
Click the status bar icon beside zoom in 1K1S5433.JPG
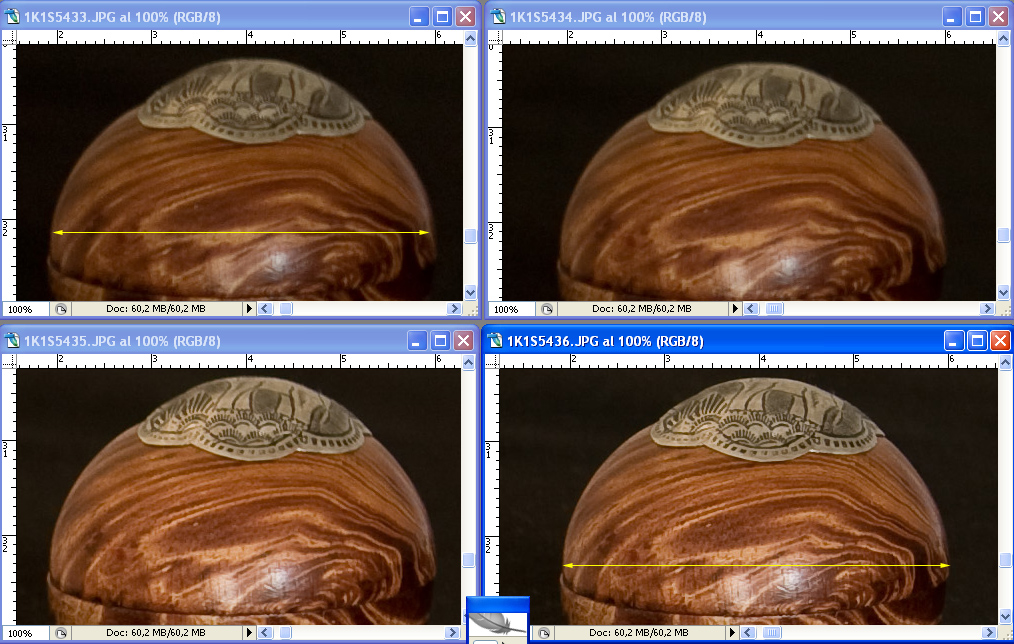[60, 309]
